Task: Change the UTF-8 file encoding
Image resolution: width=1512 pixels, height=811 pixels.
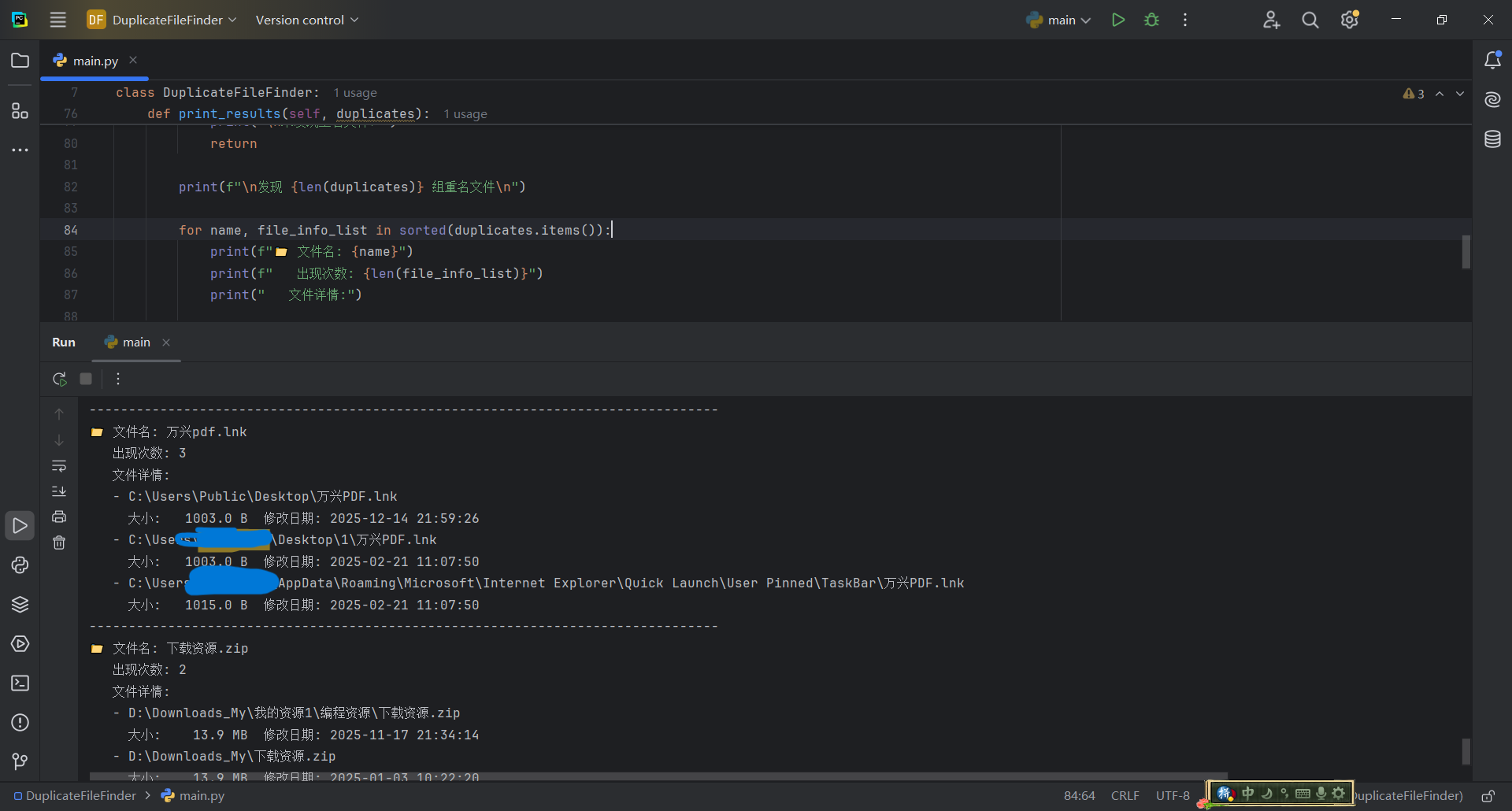Action: tap(1173, 796)
